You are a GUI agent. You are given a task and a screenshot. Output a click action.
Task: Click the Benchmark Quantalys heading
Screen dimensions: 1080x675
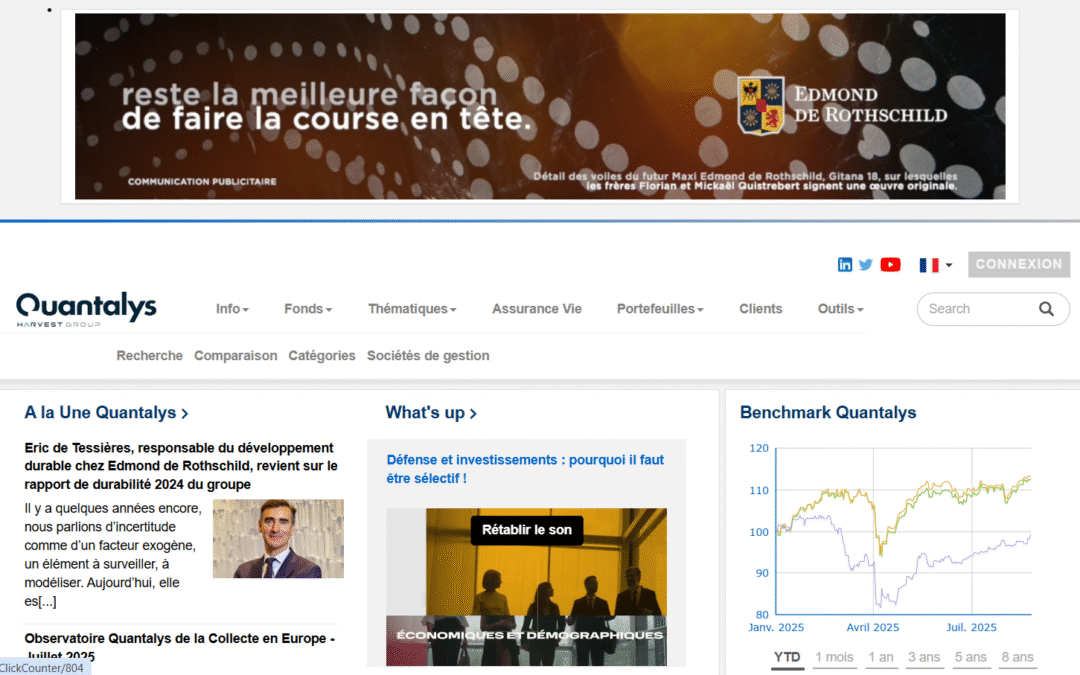coord(828,413)
